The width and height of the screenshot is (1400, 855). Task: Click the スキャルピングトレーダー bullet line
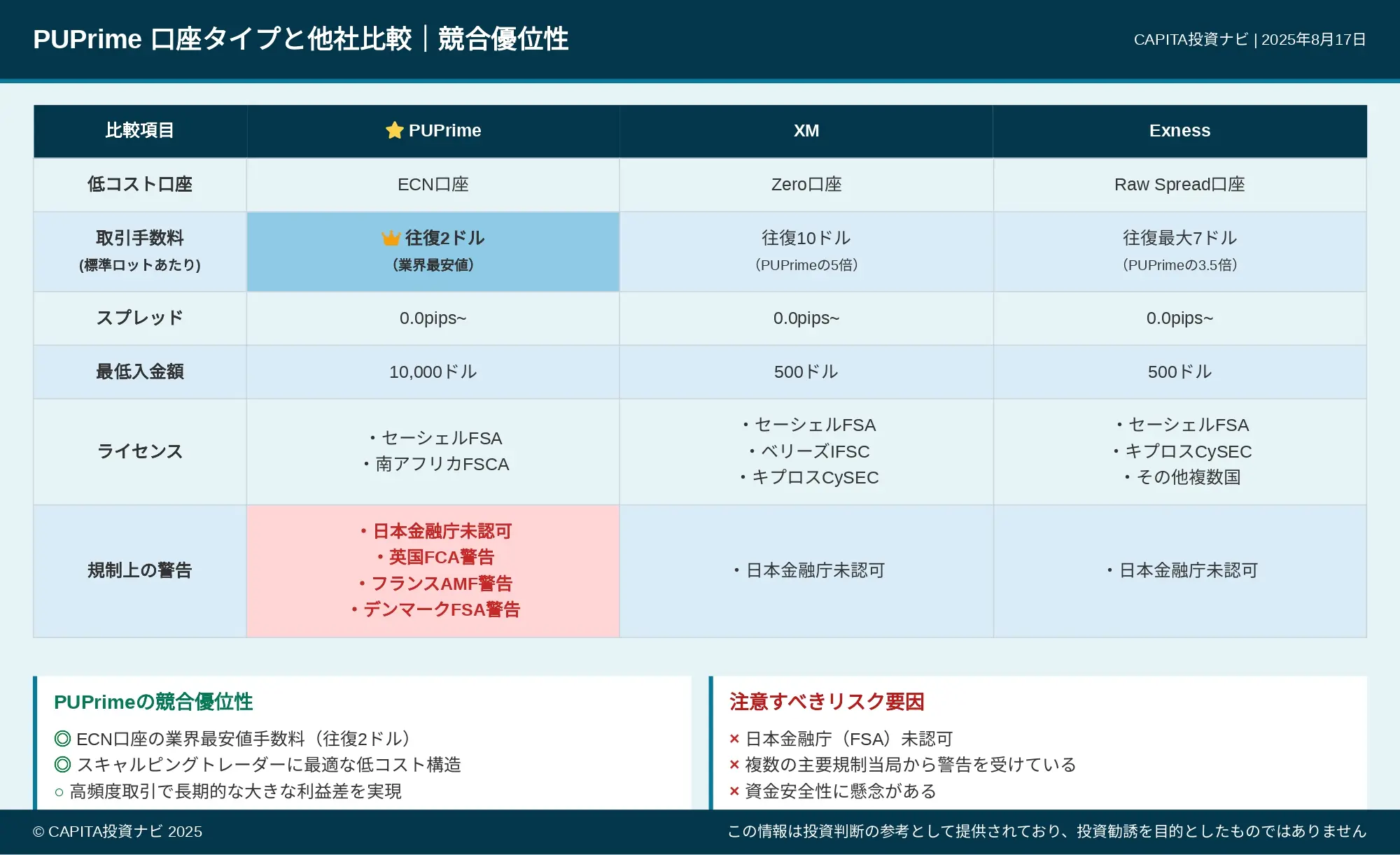258,765
